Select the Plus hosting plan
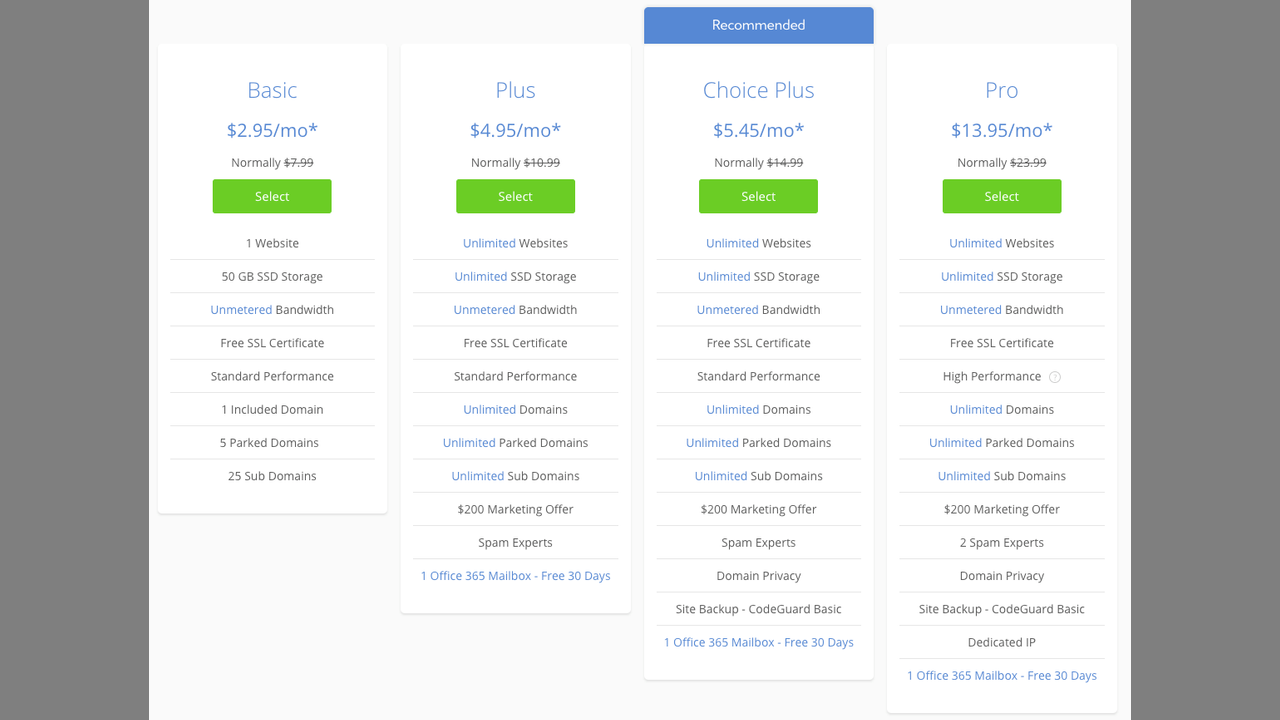This screenshot has height=720, width=1280. (515, 196)
